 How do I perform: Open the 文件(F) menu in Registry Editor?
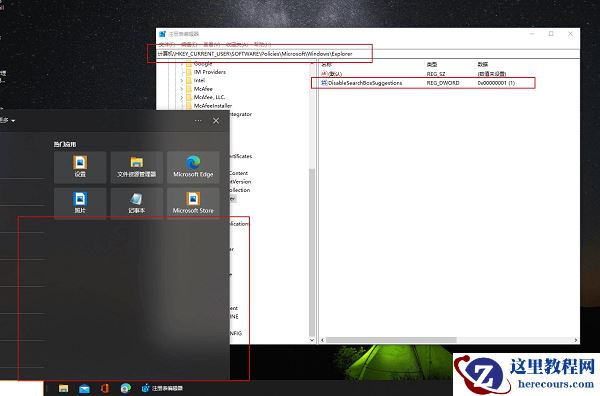(167, 44)
